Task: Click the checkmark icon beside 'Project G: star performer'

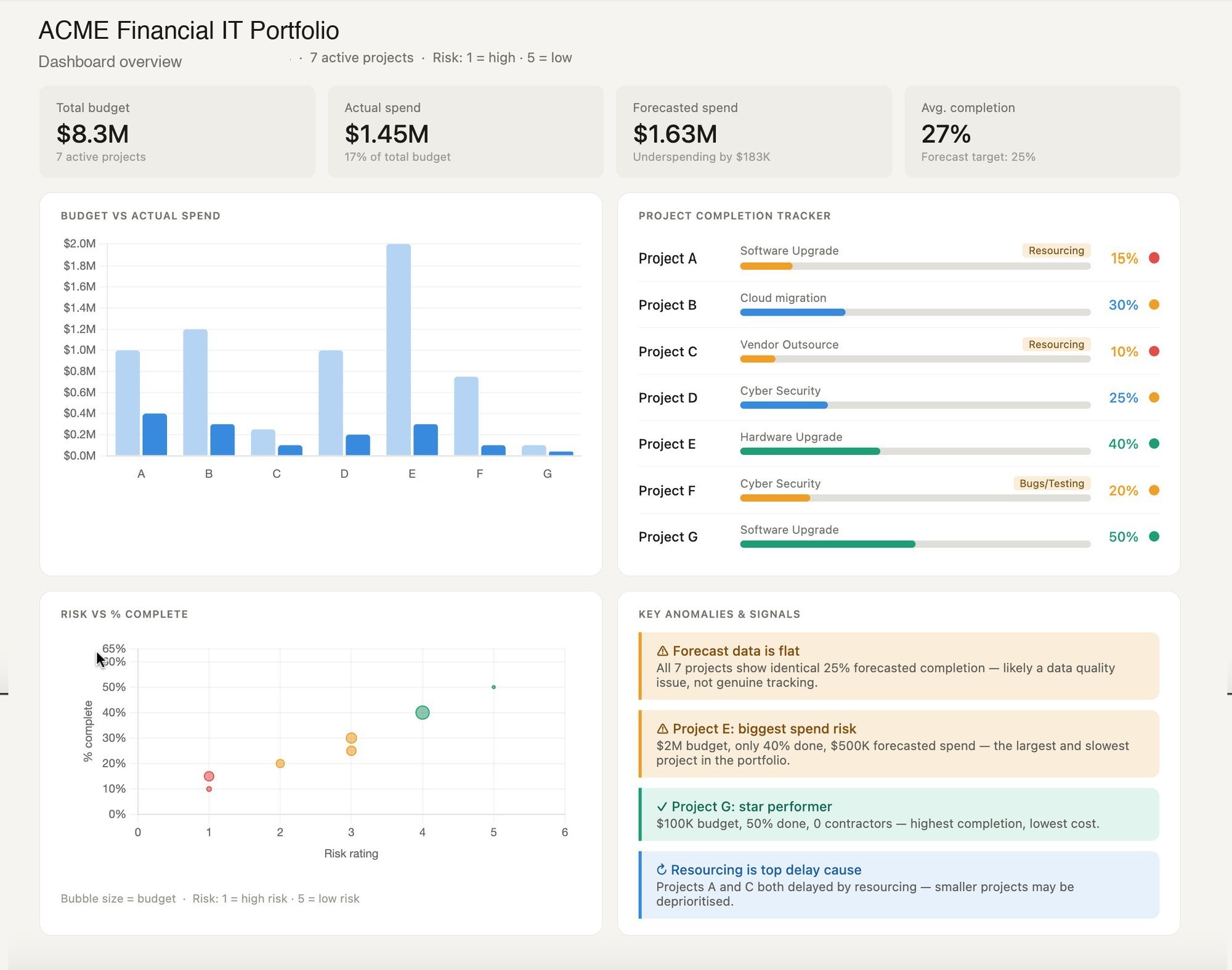Action: point(662,806)
